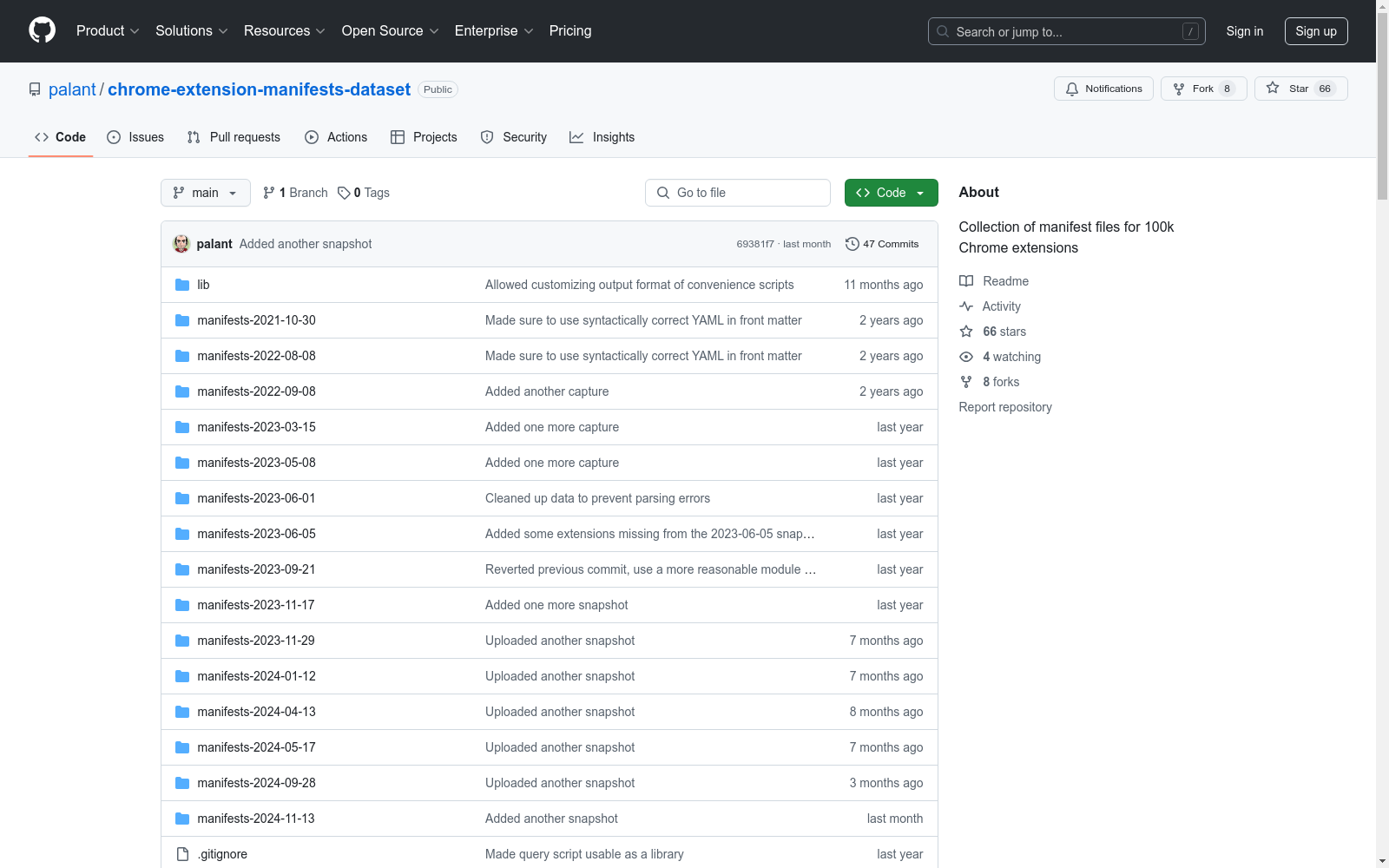Open the manifests-2023-03-15 folder name
This screenshot has height=868, width=1389.
256,427
